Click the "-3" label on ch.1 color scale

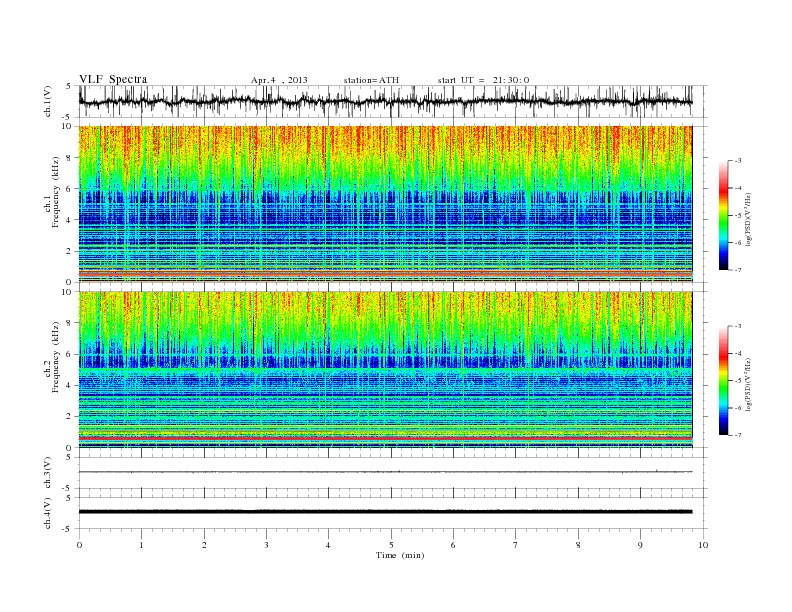click(x=738, y=161)
